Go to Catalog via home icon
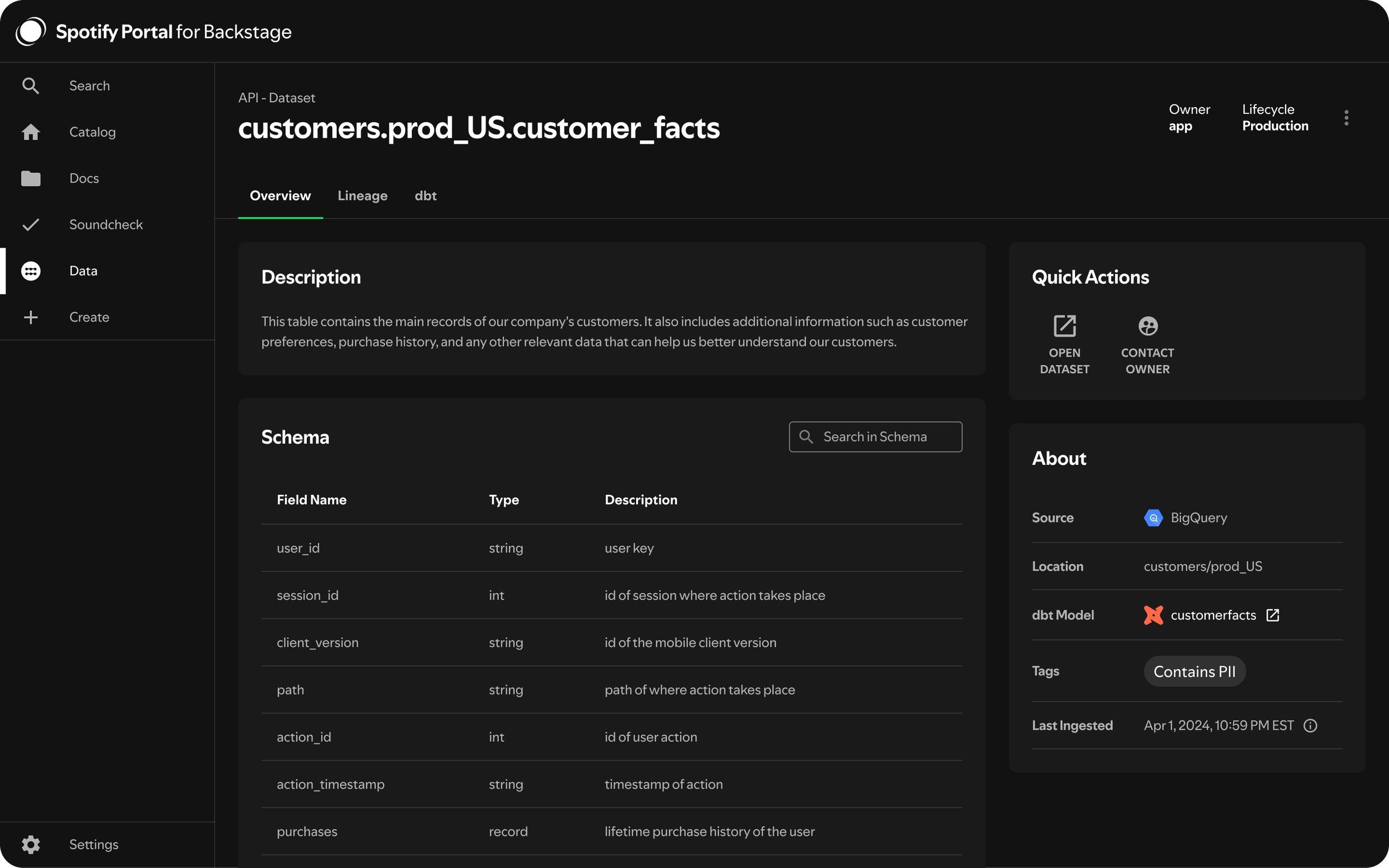The width and height of the screenshot is (1389, 868). pyautogui.click(x=31, y=132)
